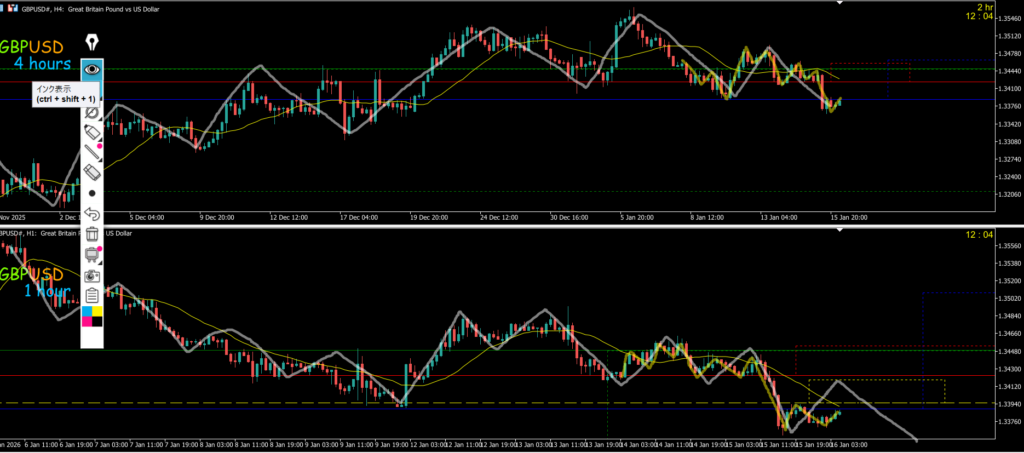Select the eraser tool

92,172
